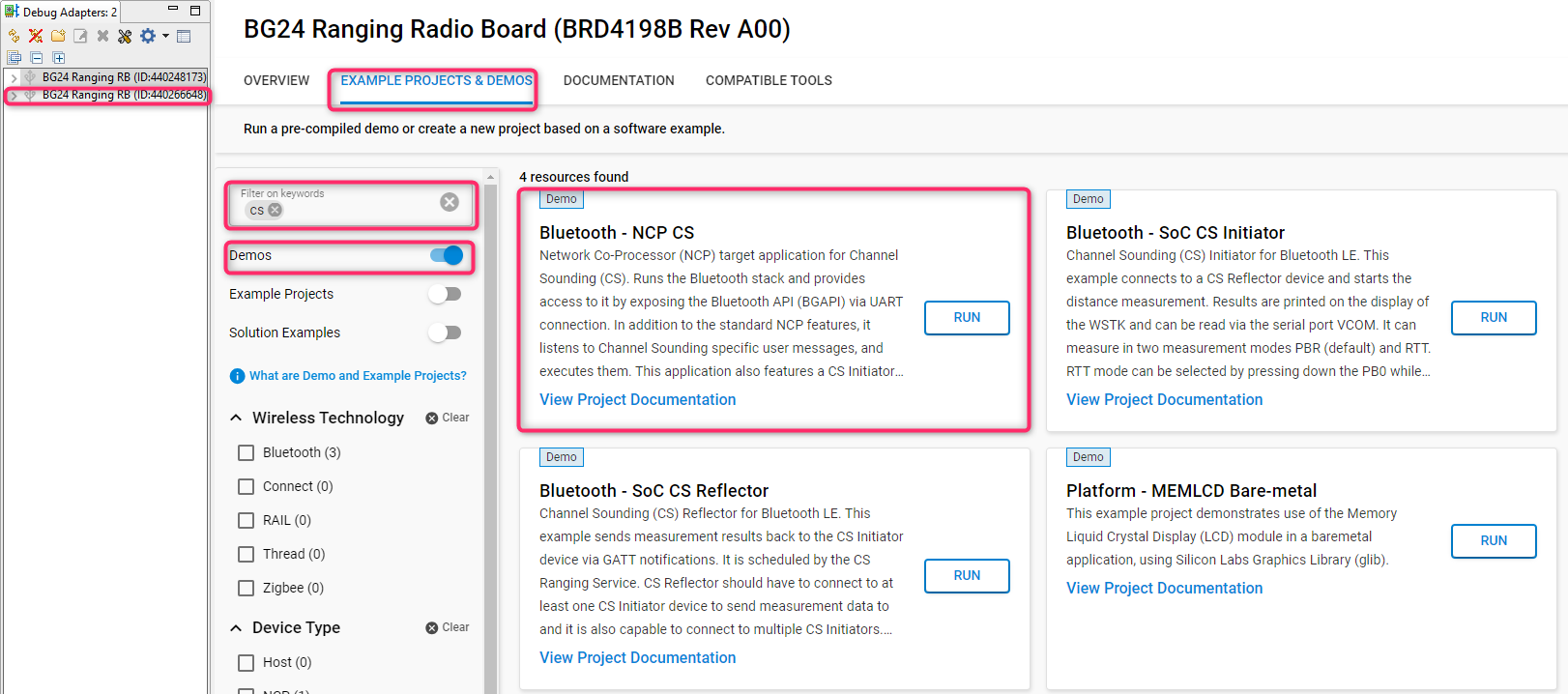The width and height of the screenshot is (1568, 694).
Task: Open the wrench and screwdriver tools icon
Action: coord(125,36)
